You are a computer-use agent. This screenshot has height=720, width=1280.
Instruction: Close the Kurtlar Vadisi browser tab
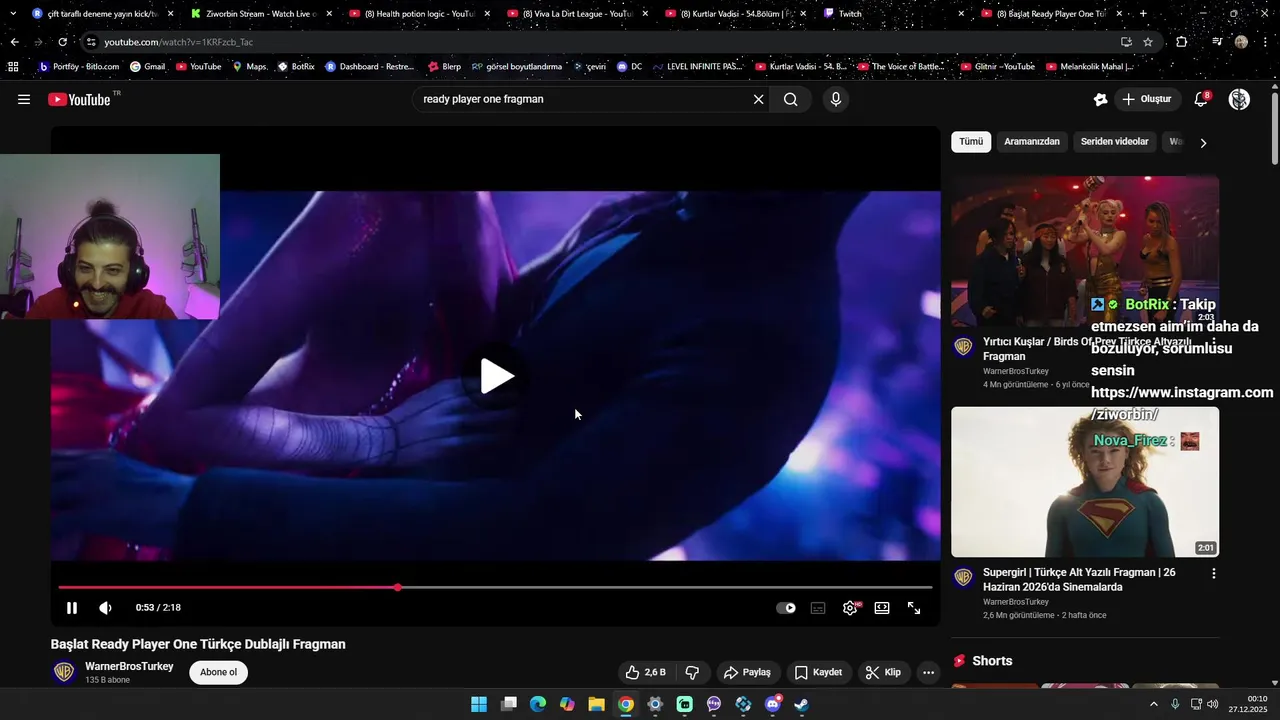(x=802, y=14)
